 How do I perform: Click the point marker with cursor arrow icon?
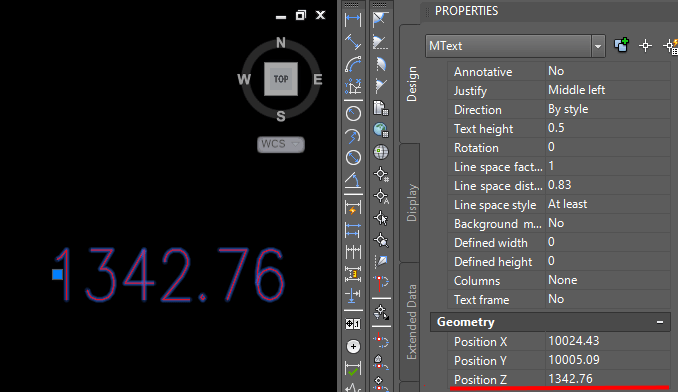(381, 218)
